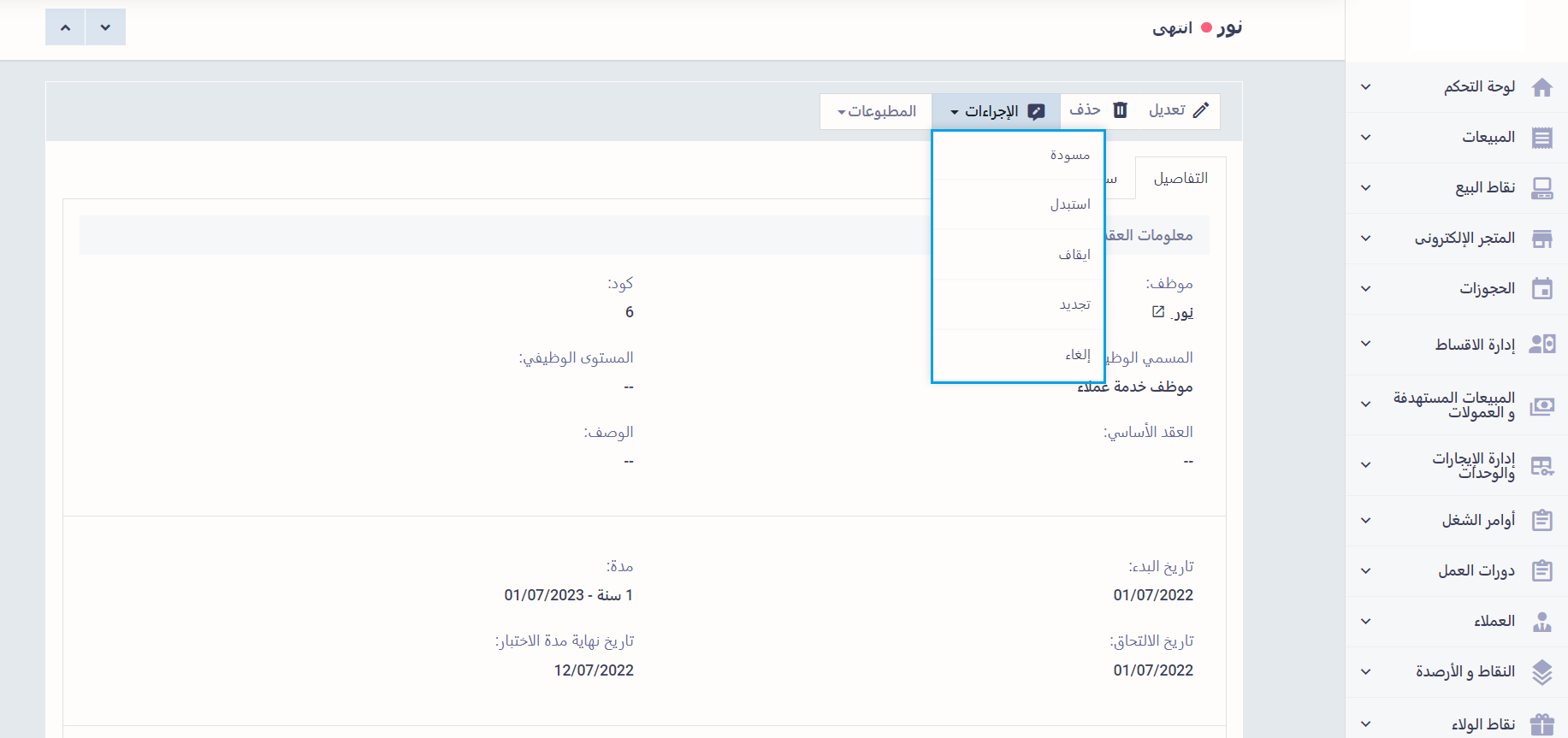Select تجديد (renew) from actions menu
The height and width of the screenshot is (738, 1568).
tap(1074, 304)
